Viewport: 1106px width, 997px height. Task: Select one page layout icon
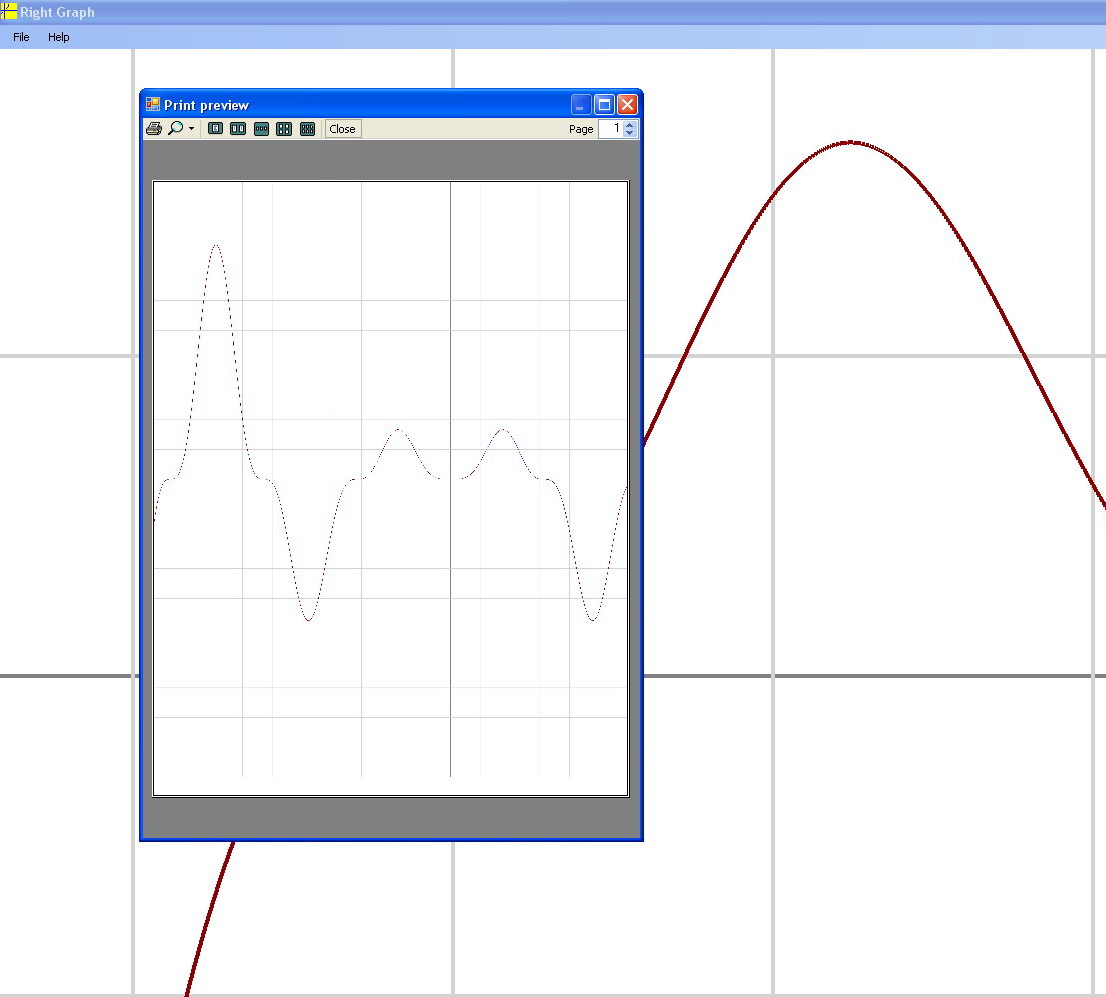(x=215, y=128)
